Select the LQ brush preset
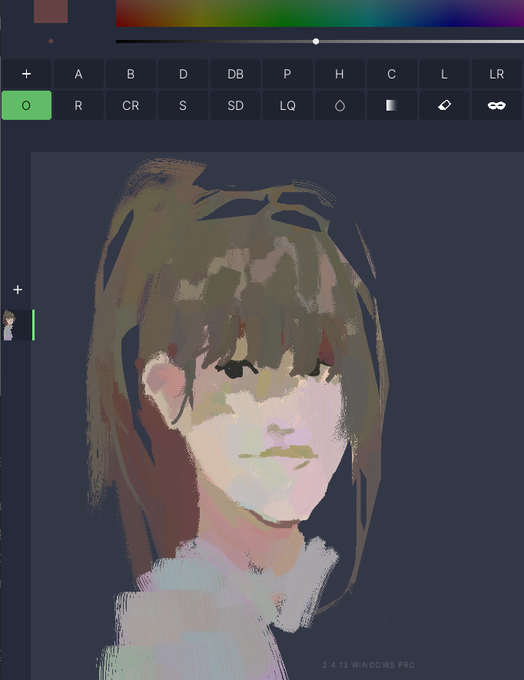Screen dimensions: 524x680 tap(287, 105)
